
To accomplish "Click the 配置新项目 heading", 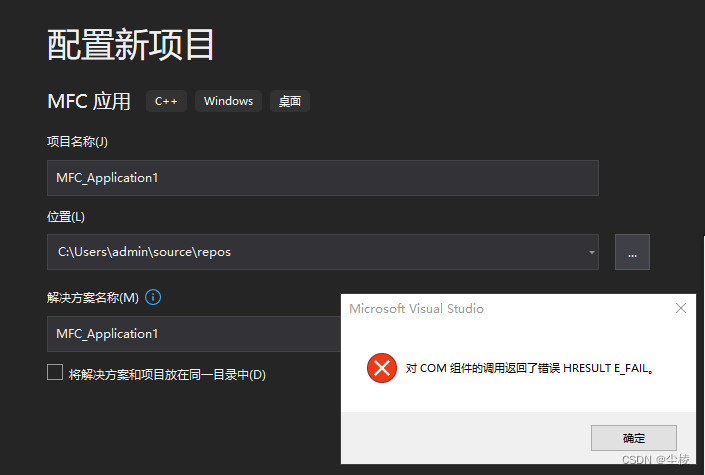I will [x=130, y=45].
